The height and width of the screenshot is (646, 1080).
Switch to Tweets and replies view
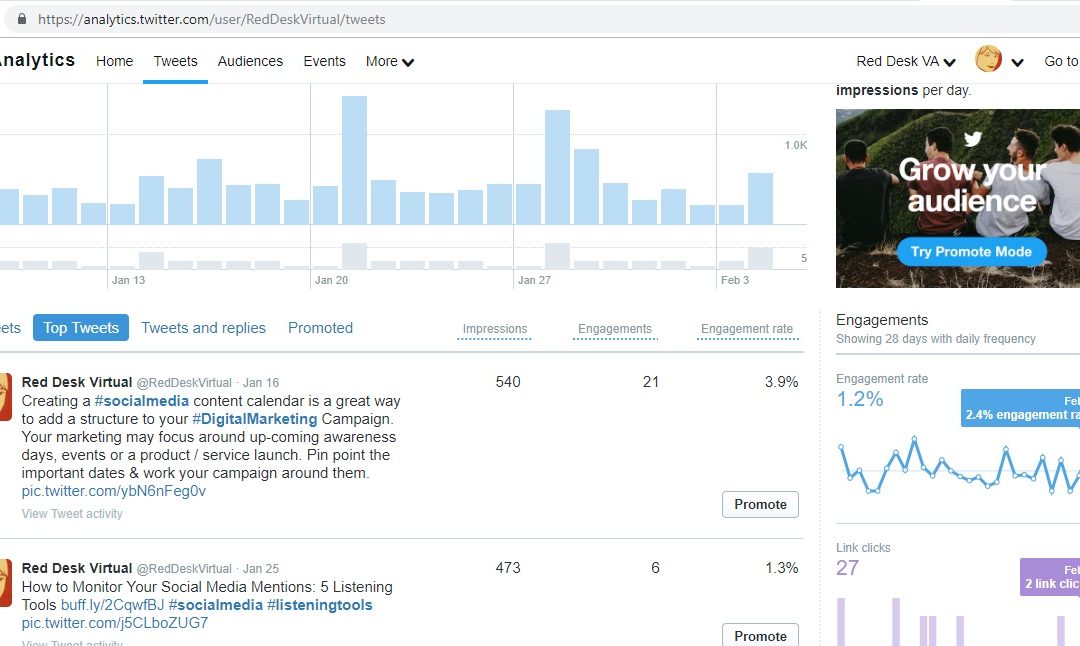pyautogui.click(x=203, y=328)
